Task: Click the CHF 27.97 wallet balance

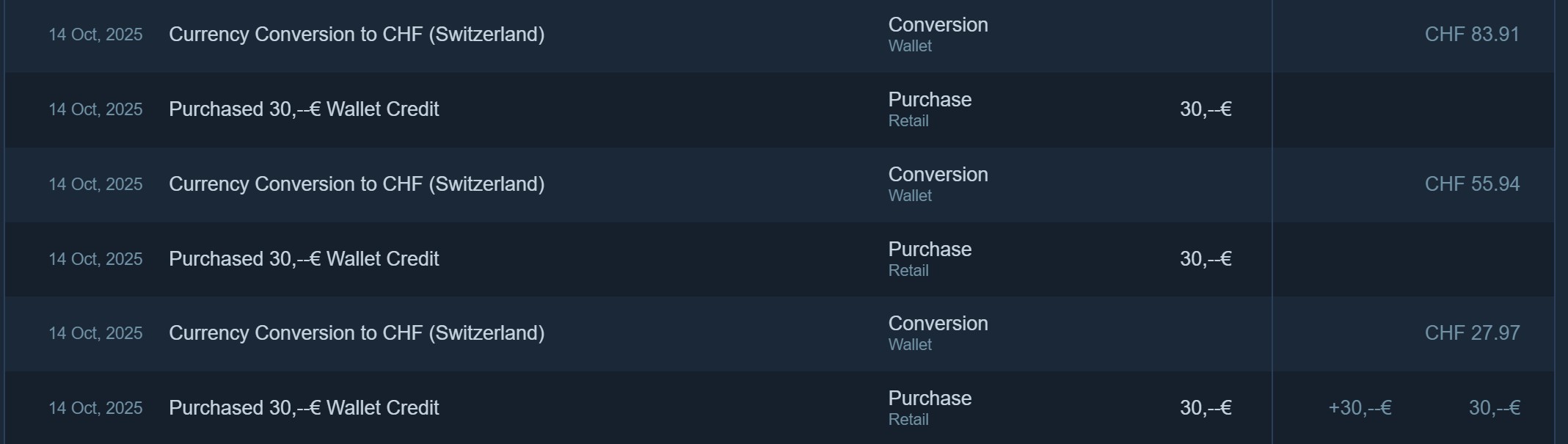Action: pos(1471,333)
